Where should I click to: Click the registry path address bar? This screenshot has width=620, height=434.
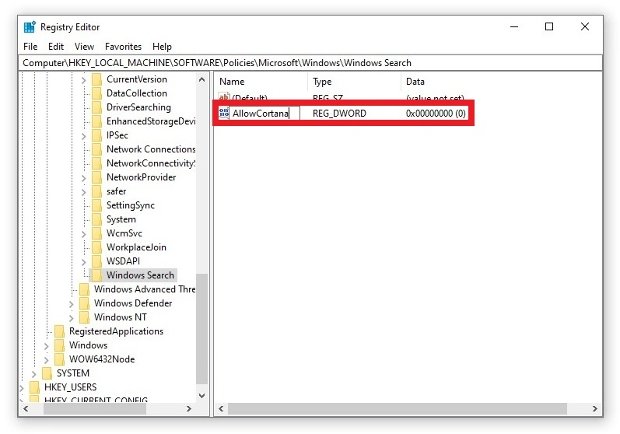pyautogui.click(x=310, y=63)
